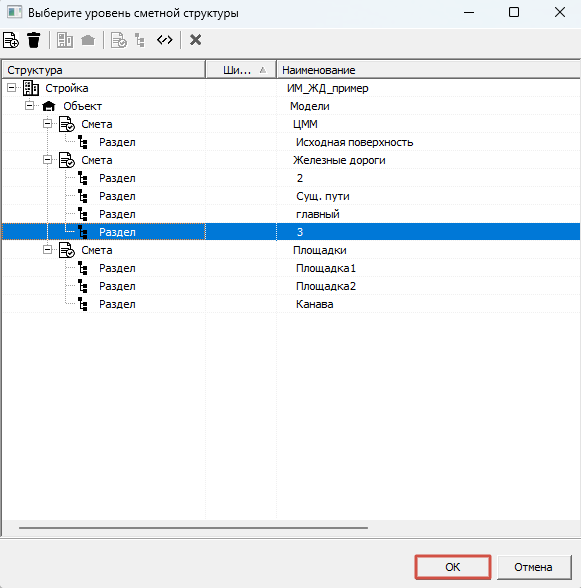The height and width of the screenshot is (588, 581).
Task: Click the building (Стройка) toolbar icon
Action: point(65,40)
